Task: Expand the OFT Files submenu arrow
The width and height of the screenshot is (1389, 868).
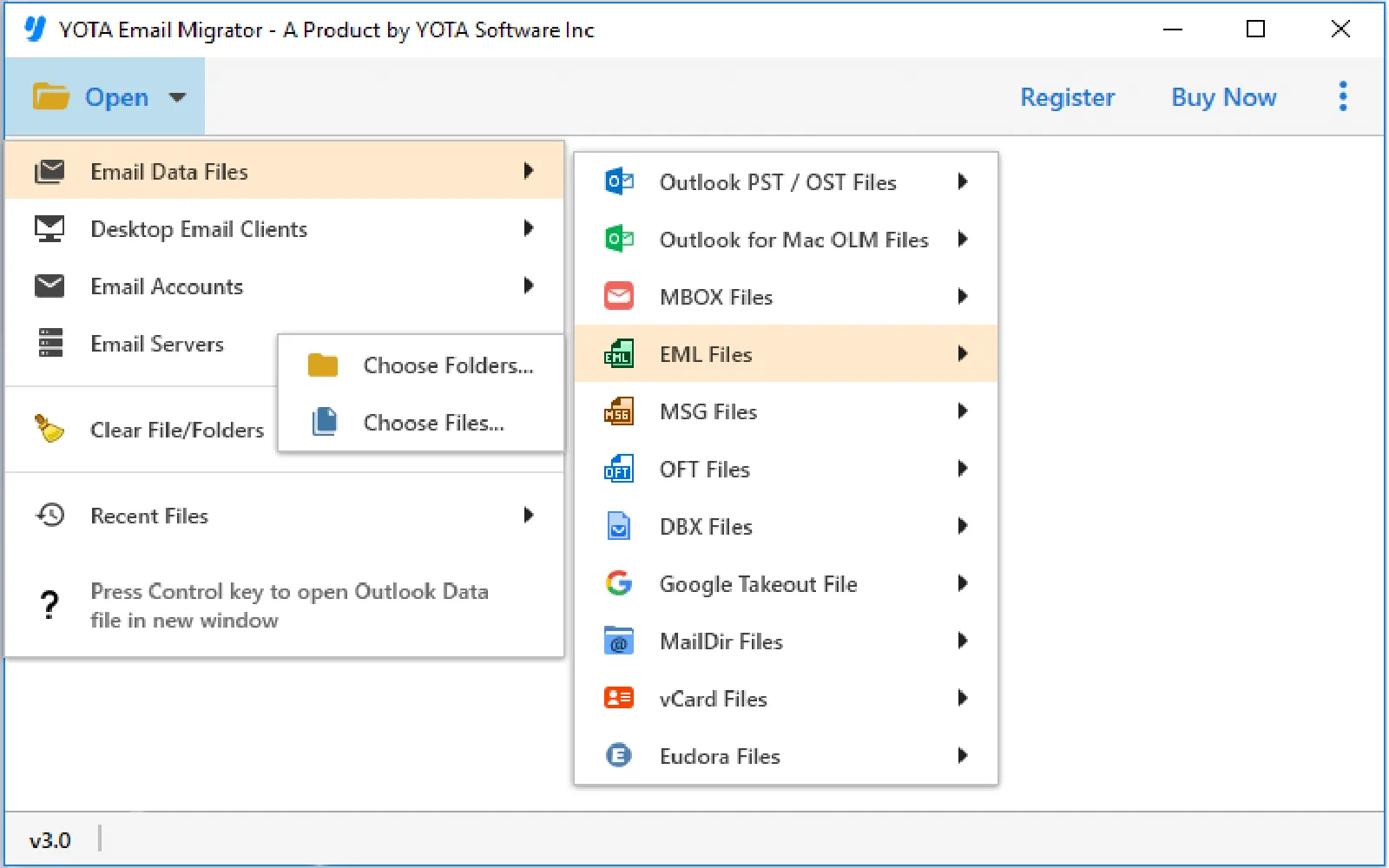Action: click(962, 469)
